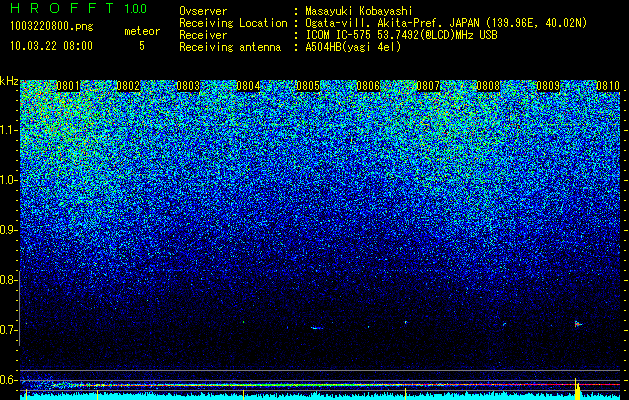Click the 0807 time marker
This screenshot has width=629, height=400.
tap(428, 86)
